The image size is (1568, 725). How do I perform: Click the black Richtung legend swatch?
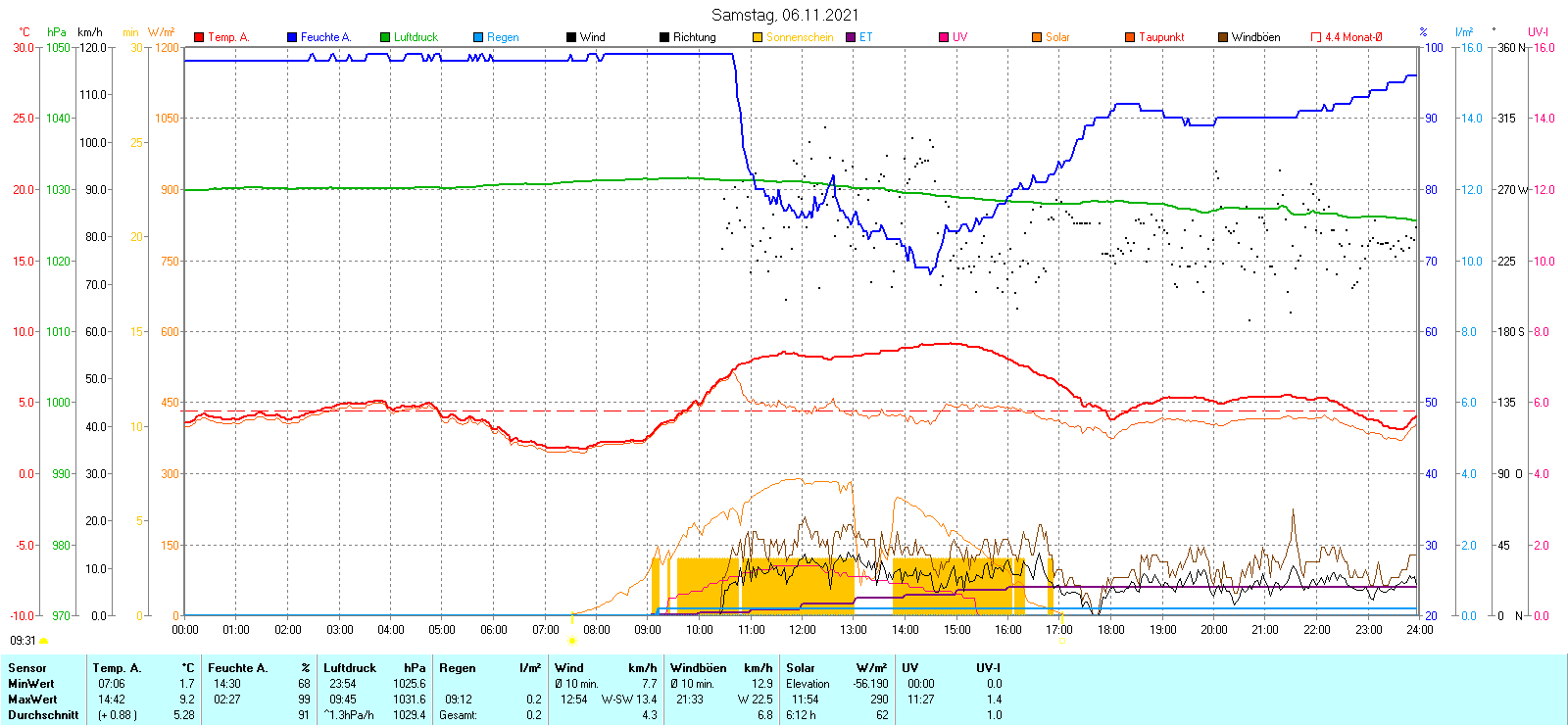click(664, 37)
